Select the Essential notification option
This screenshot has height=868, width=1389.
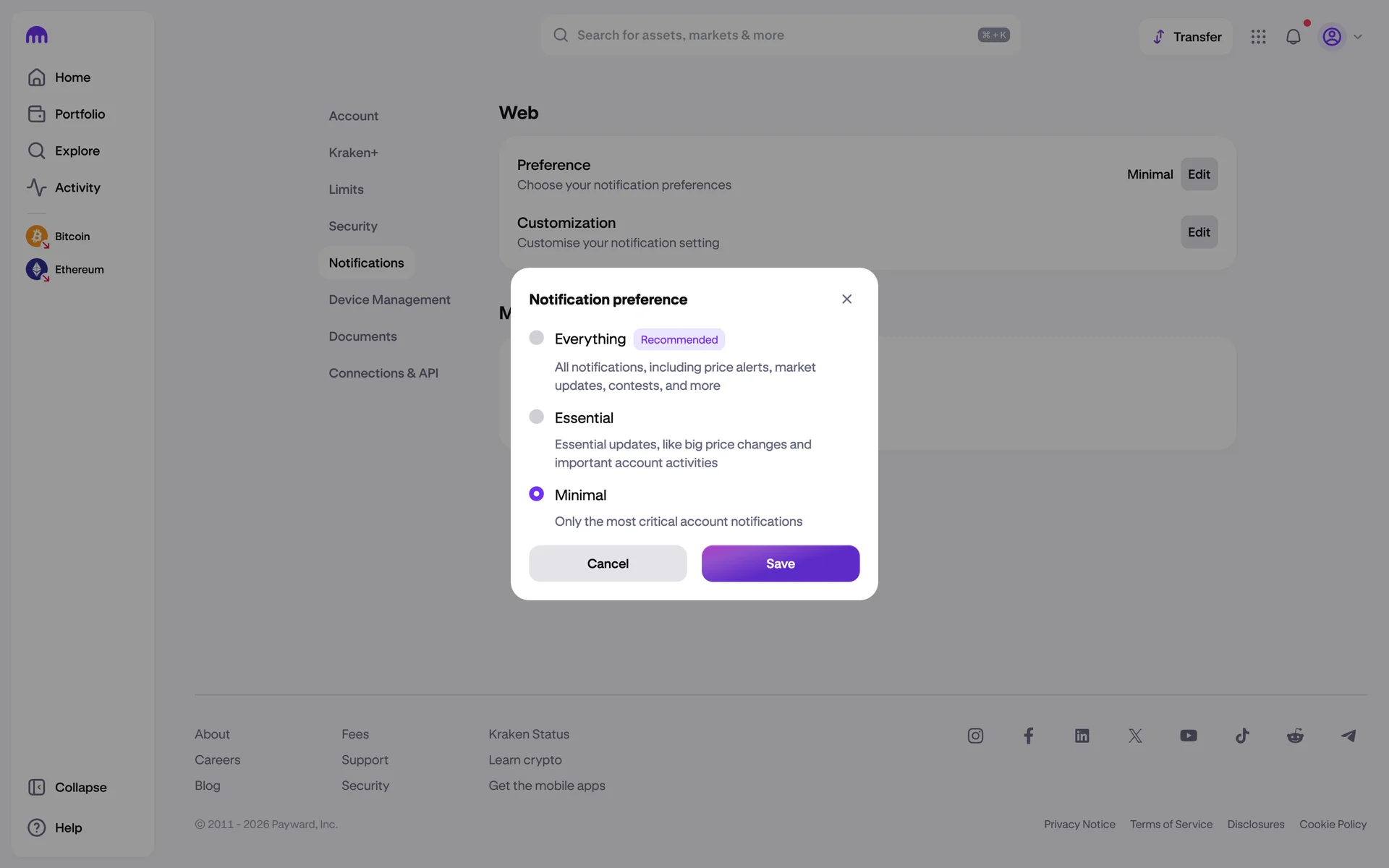click(x=536, y=417)
